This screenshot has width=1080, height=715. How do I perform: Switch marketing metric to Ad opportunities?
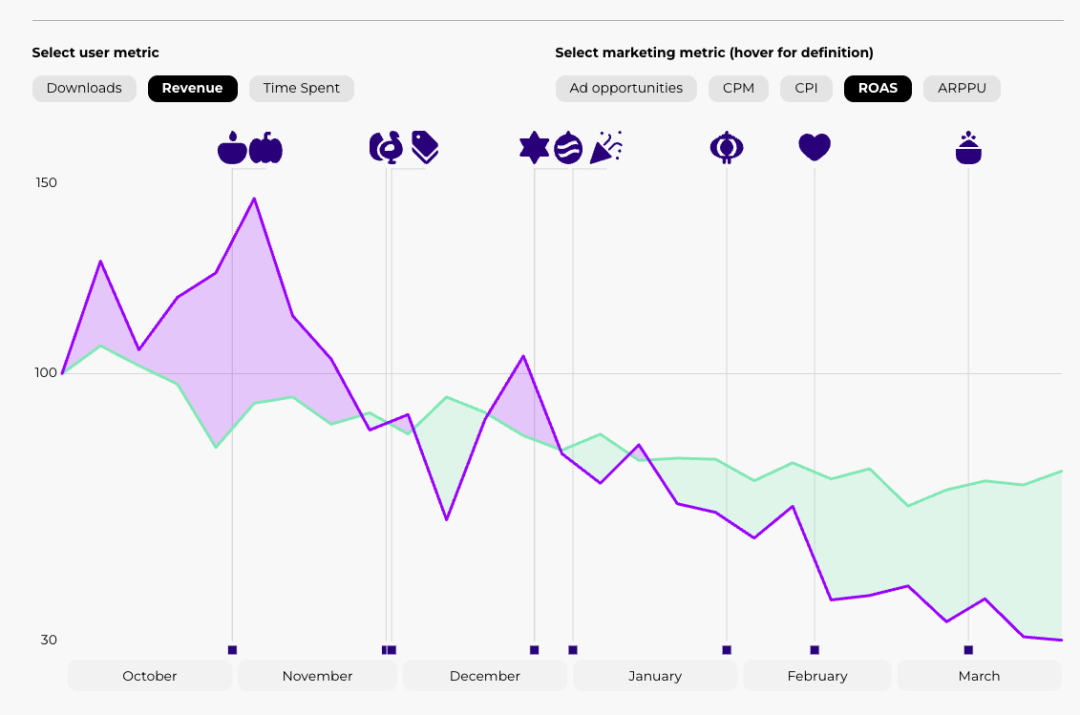(626, 88)
